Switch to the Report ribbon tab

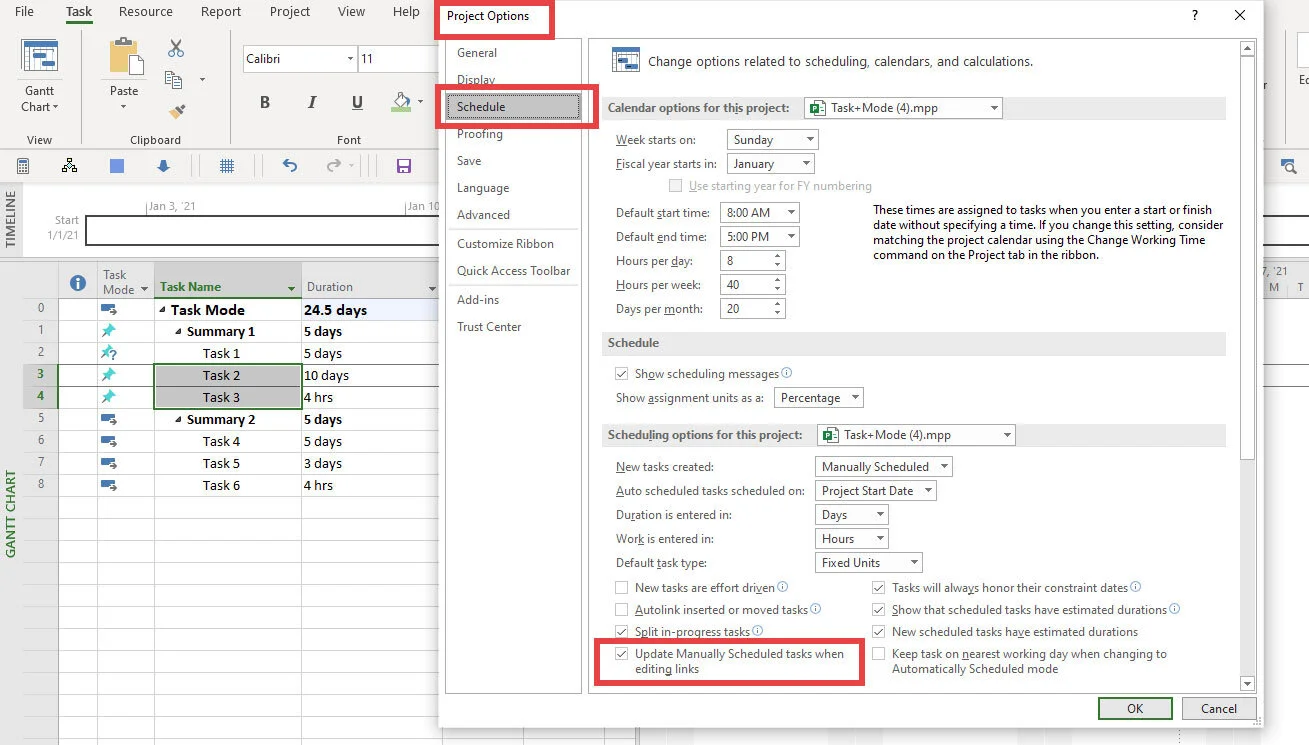click(x=221, y=12)
